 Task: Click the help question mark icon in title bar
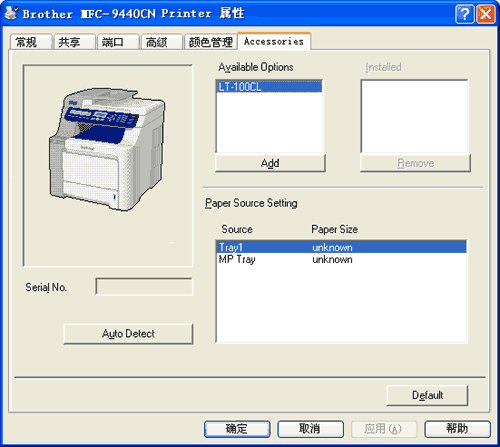click(x=464, y=14)
